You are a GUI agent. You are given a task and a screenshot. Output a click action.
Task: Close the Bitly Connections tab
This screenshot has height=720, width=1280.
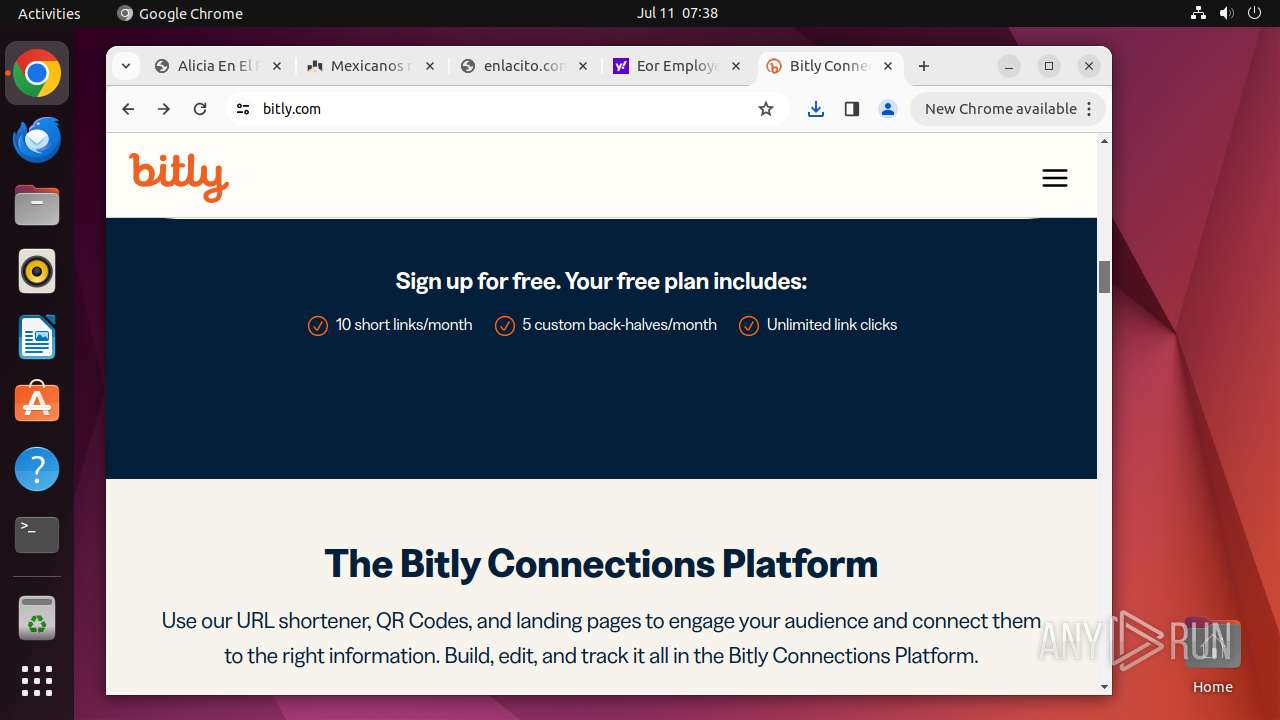pos(888,66)
